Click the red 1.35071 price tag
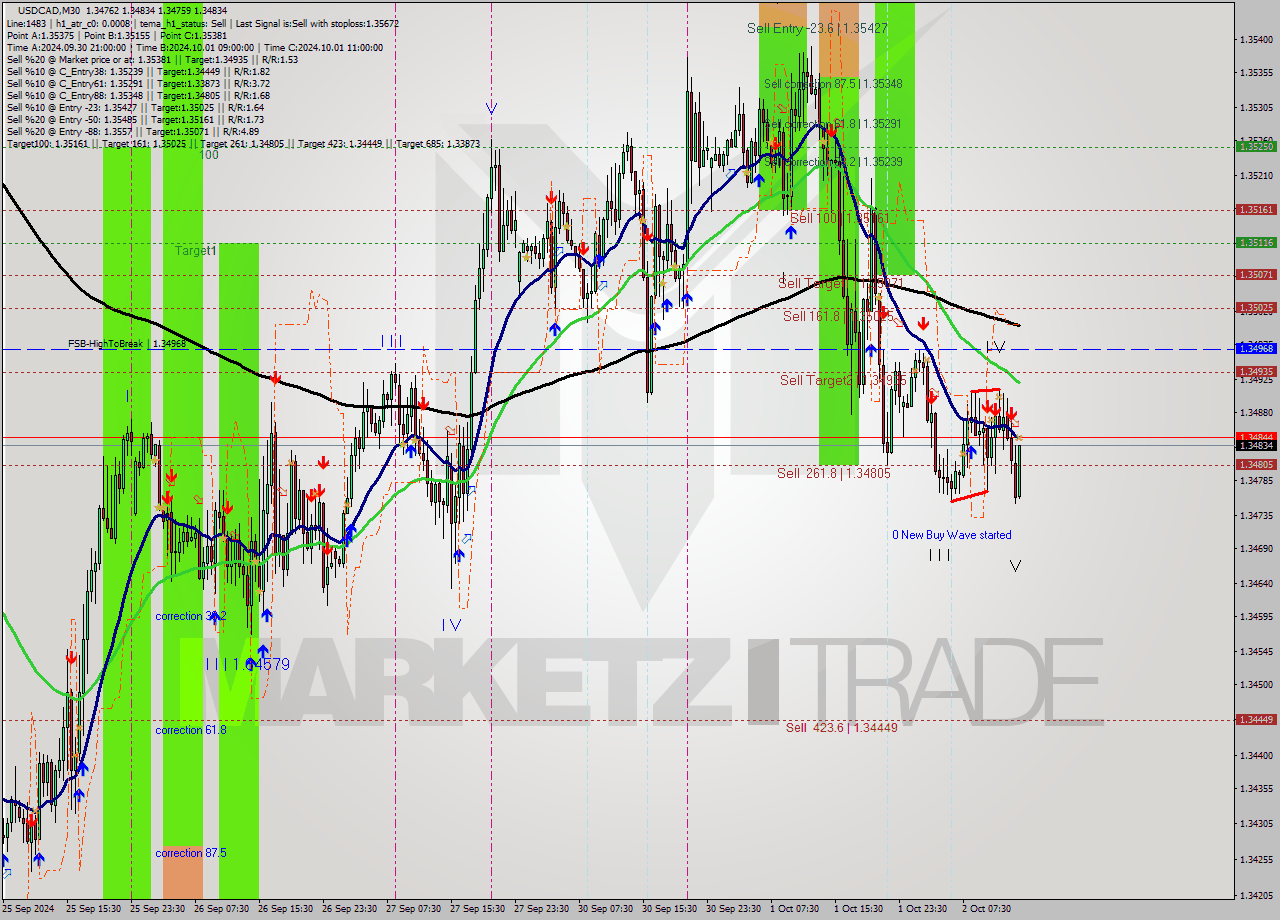1280x920 pixels. (1256, 274)
